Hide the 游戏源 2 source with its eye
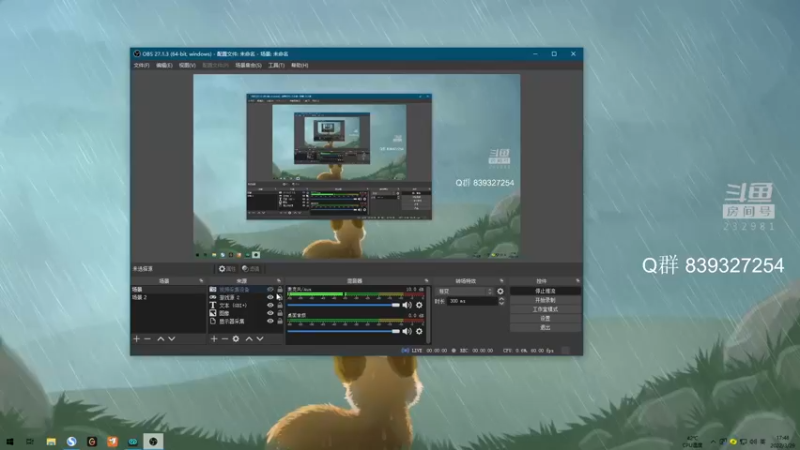 tap(270, 297)
